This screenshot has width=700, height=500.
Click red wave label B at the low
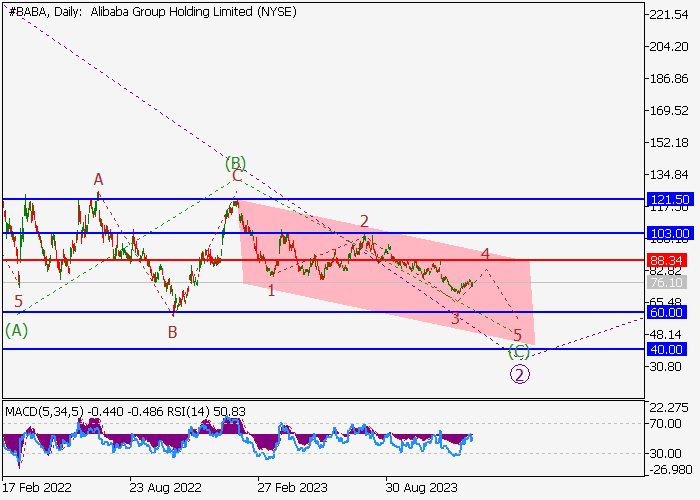[x=172, y=331]
